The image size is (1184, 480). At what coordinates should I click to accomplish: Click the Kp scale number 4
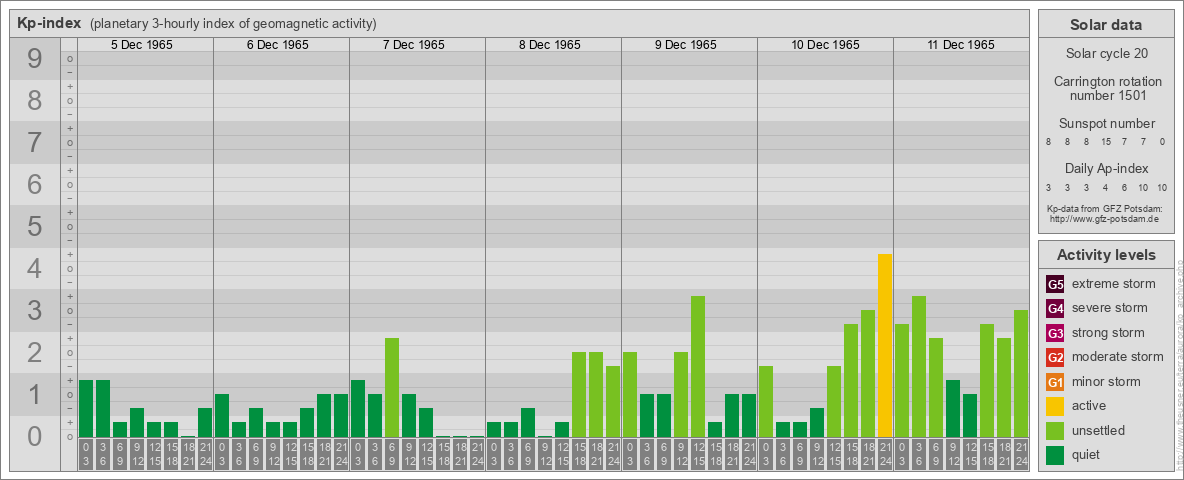click(34, 269)
